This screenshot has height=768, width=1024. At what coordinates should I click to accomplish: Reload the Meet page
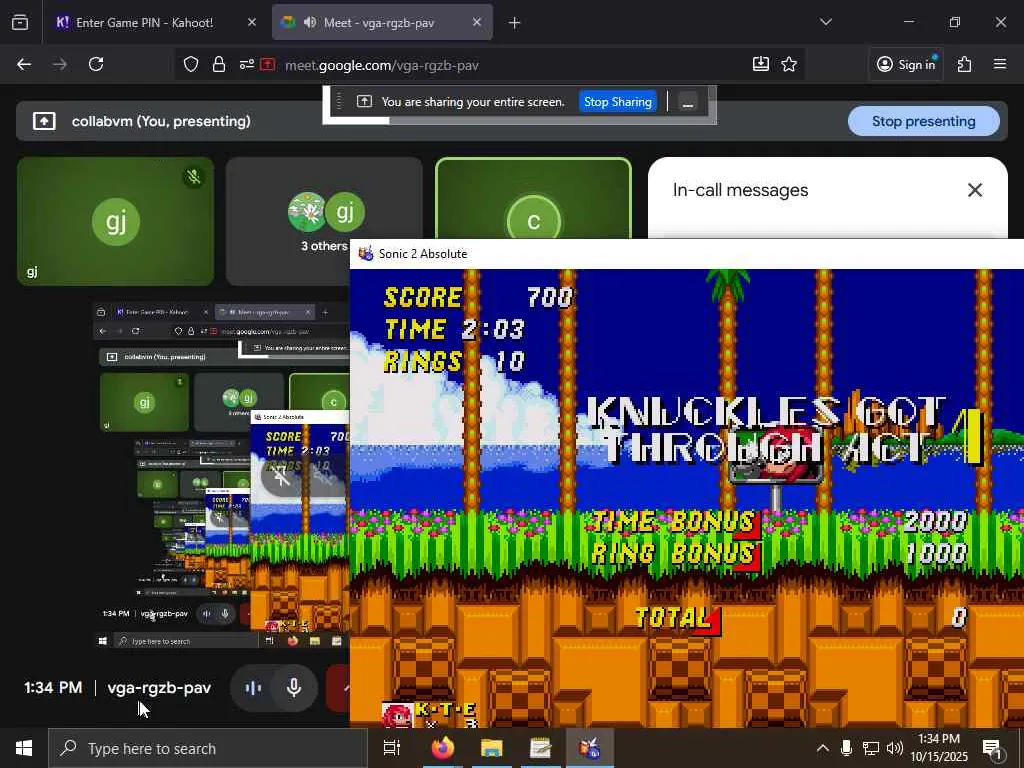pyautogui.click(x=96, y=64)
